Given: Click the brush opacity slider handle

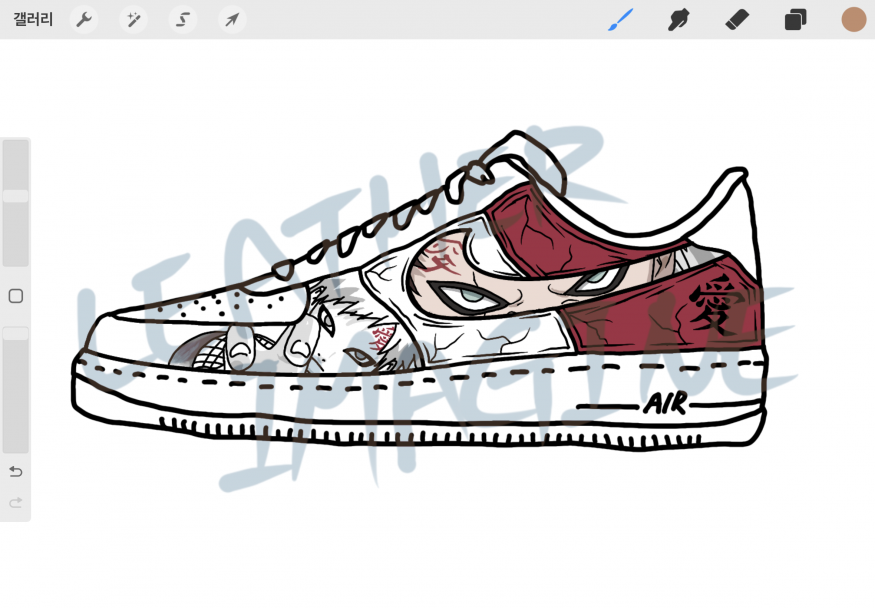Looking at the screenshot, I should (15, 333).
